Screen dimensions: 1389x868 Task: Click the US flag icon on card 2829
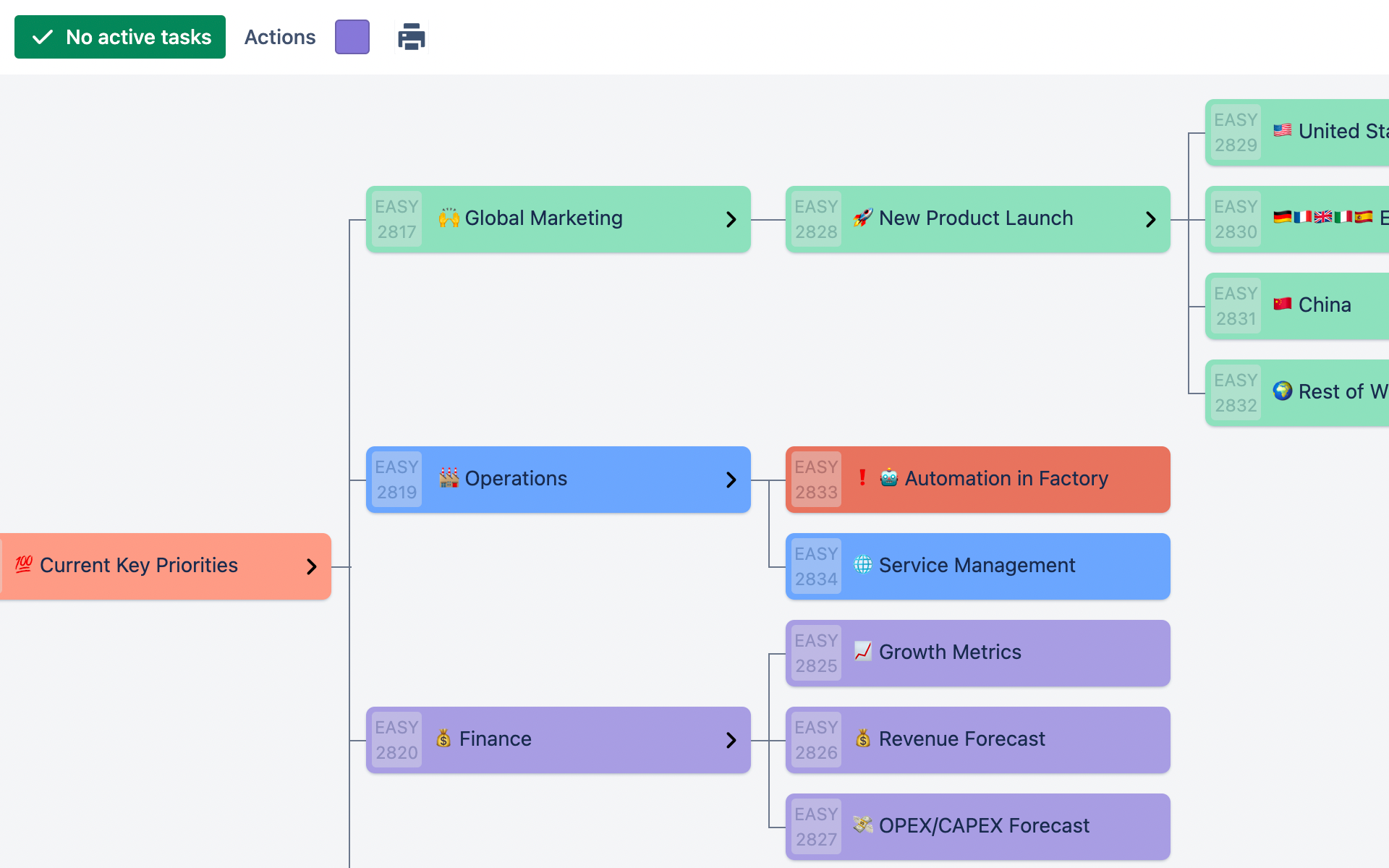pyautogui.click(x=1283, y=131)
